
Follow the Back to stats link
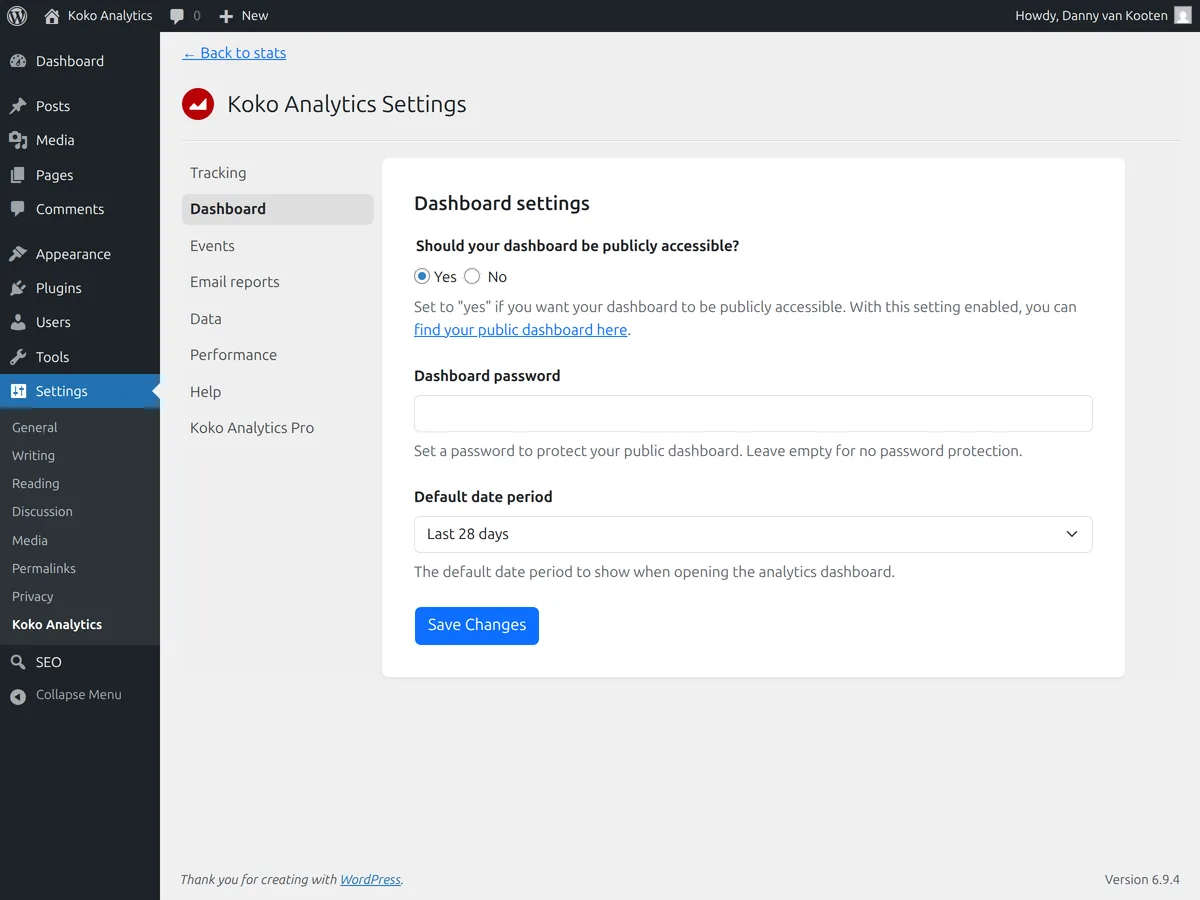coord(234,53)
